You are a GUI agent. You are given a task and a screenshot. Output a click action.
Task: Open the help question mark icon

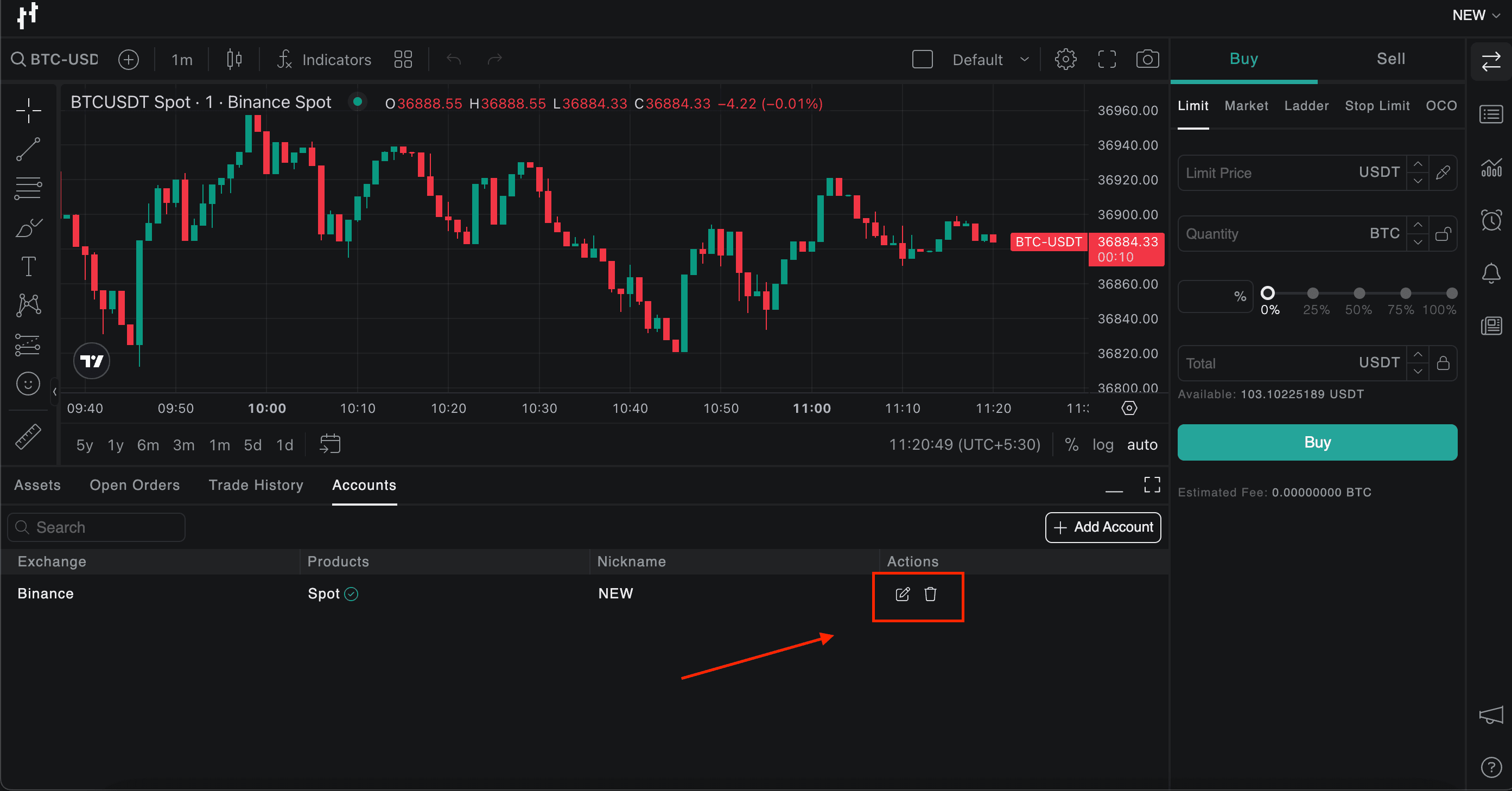(x=1491, y=768)
